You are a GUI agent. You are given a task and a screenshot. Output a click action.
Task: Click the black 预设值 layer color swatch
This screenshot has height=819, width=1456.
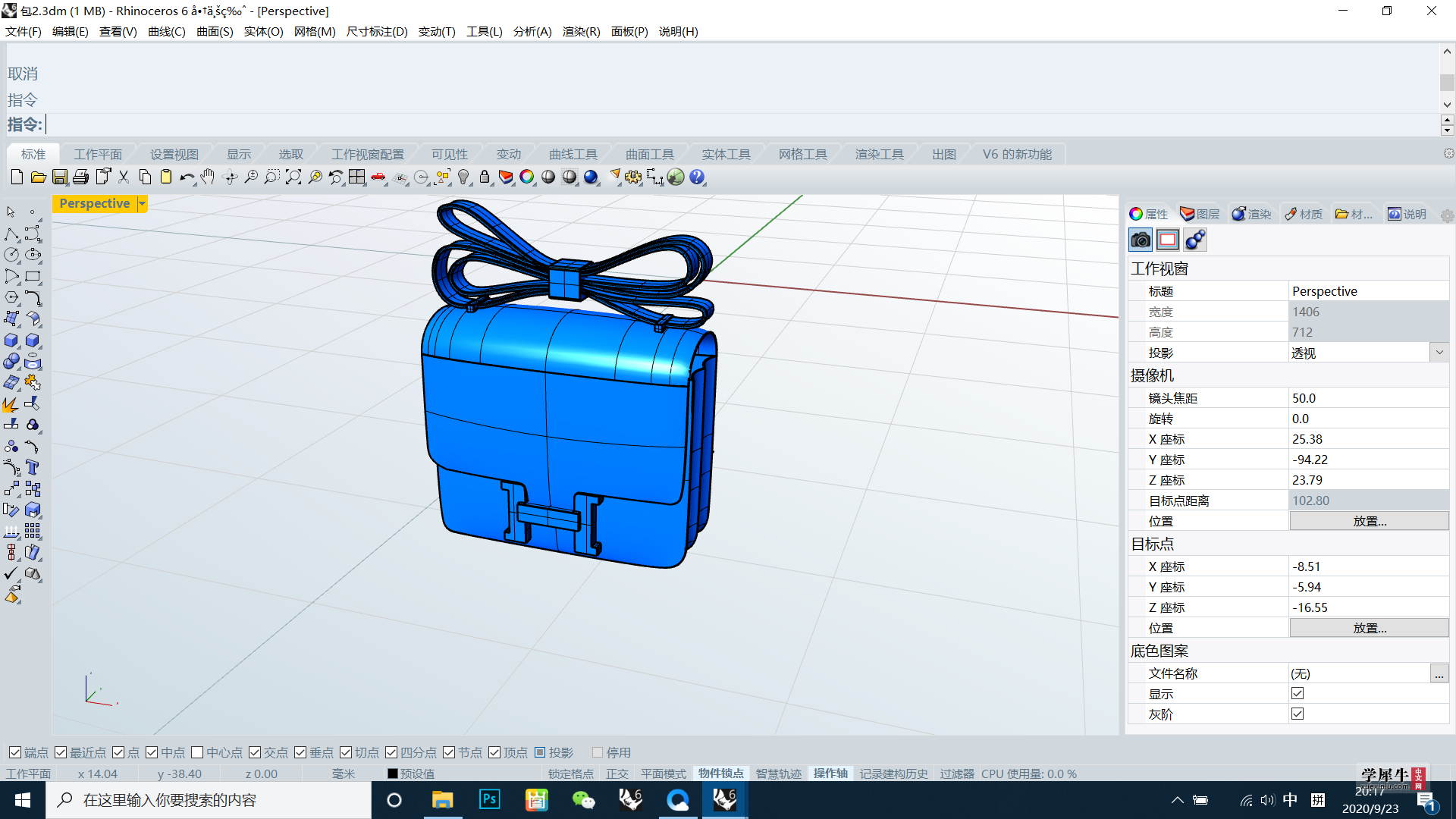pos(393,773)
